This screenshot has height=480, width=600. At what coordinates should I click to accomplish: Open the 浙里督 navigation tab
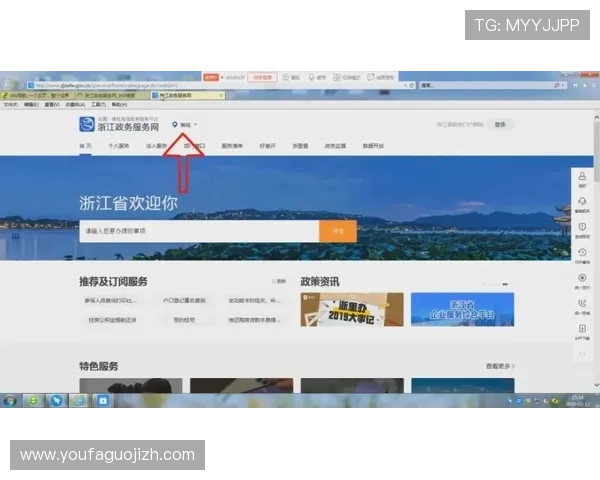[300, 146]
